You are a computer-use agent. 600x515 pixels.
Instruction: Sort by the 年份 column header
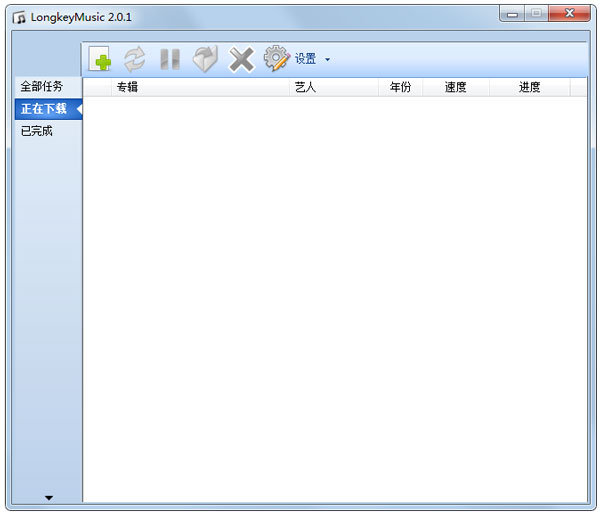[x=400, y=87]
